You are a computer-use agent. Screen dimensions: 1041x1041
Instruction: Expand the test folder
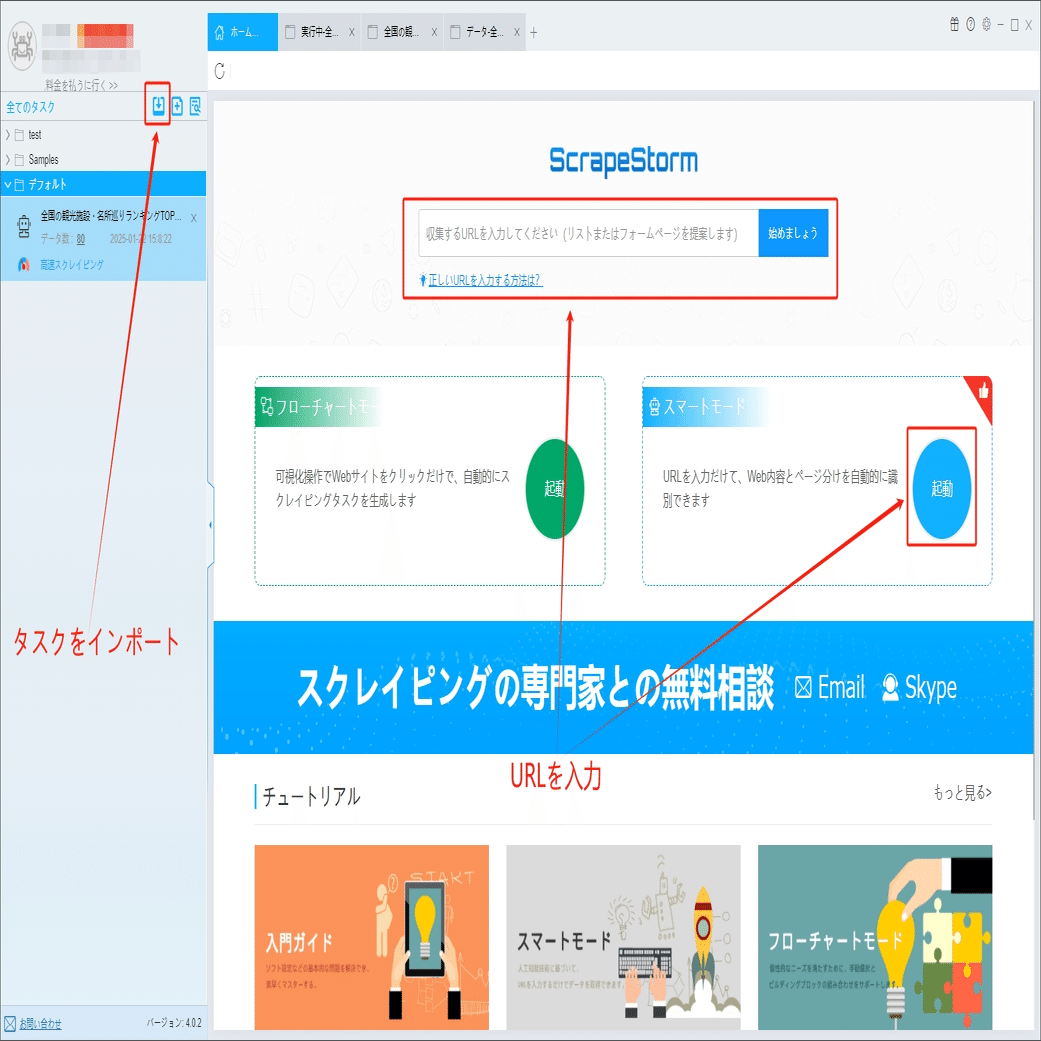(7, 135)
